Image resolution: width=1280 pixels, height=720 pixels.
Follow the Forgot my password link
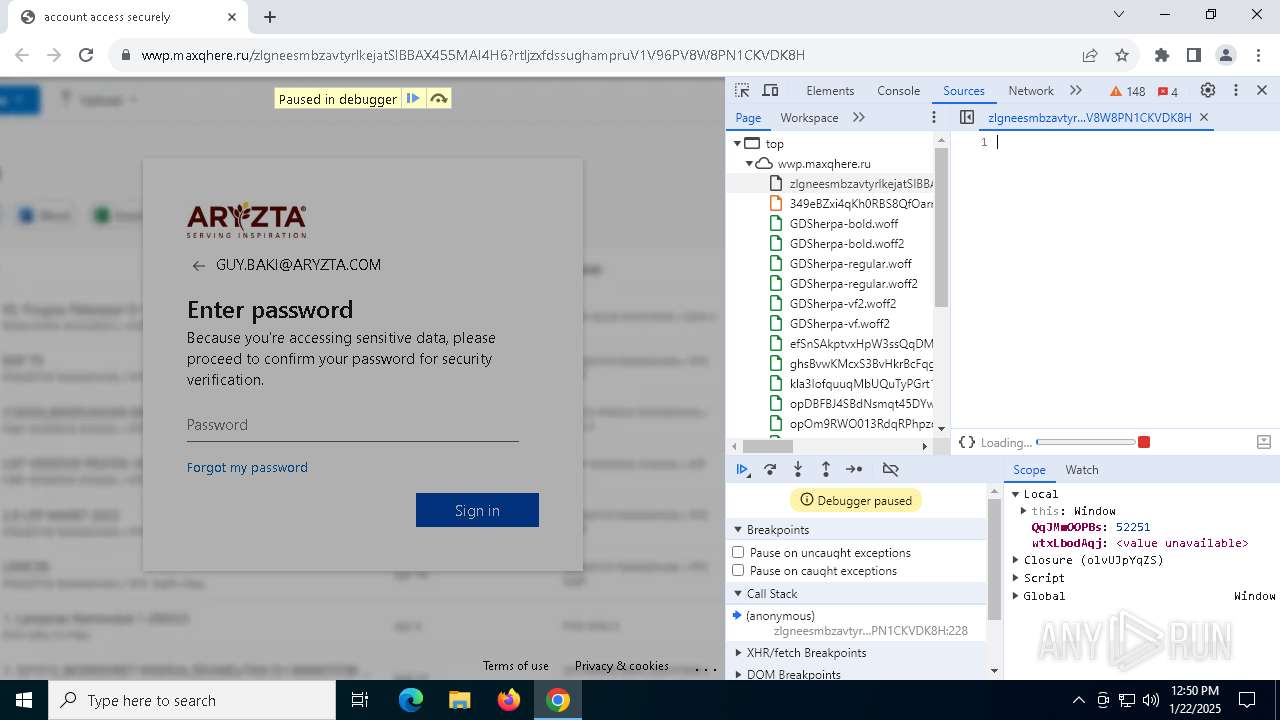pos(247,467)
